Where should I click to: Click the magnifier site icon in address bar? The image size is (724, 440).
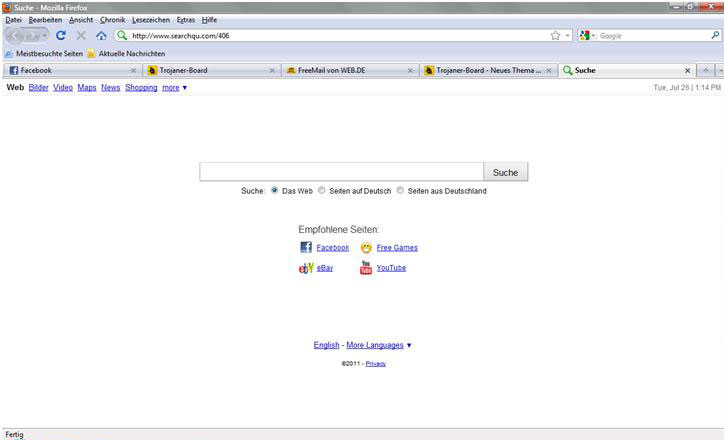click(x=122, y=36)
